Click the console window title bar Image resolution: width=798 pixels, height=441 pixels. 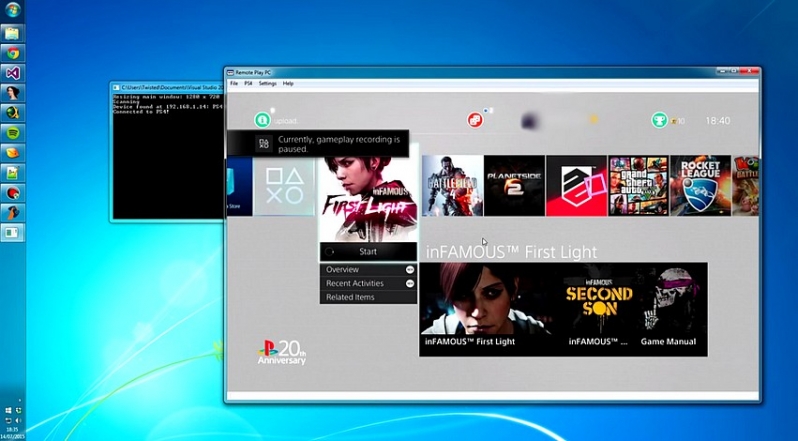167,87
